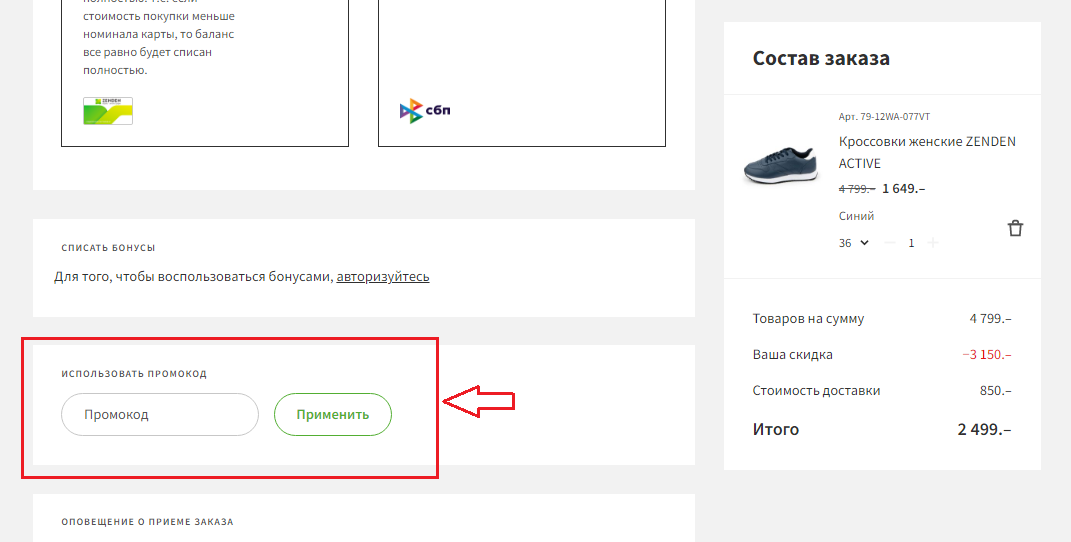Open the blue sneaker product thumbnail
This screenshot has width=1071, height=542.
pyautogui.click(x=781, y=165)
